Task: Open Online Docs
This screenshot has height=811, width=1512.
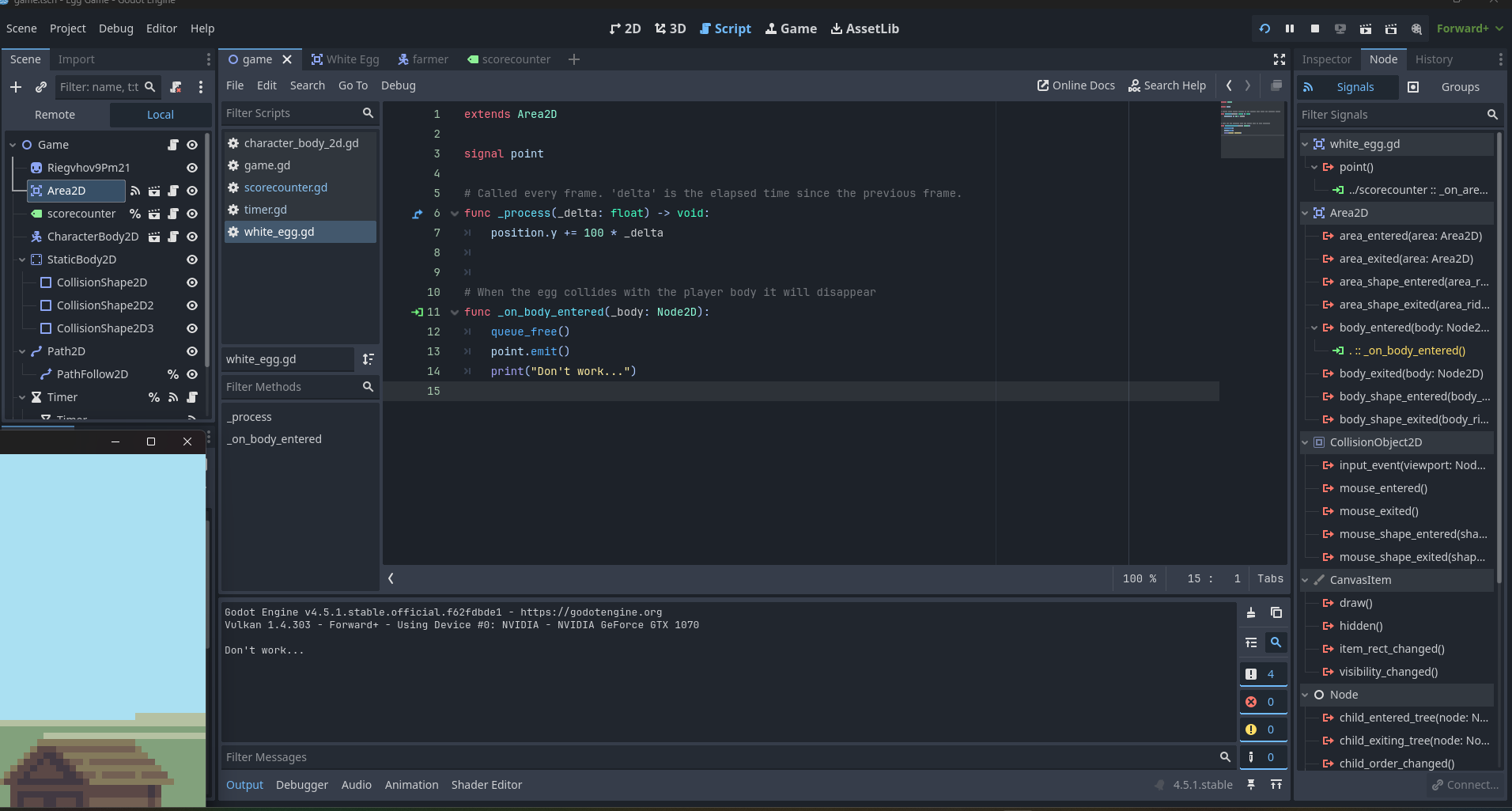Action: point(1075,85)
